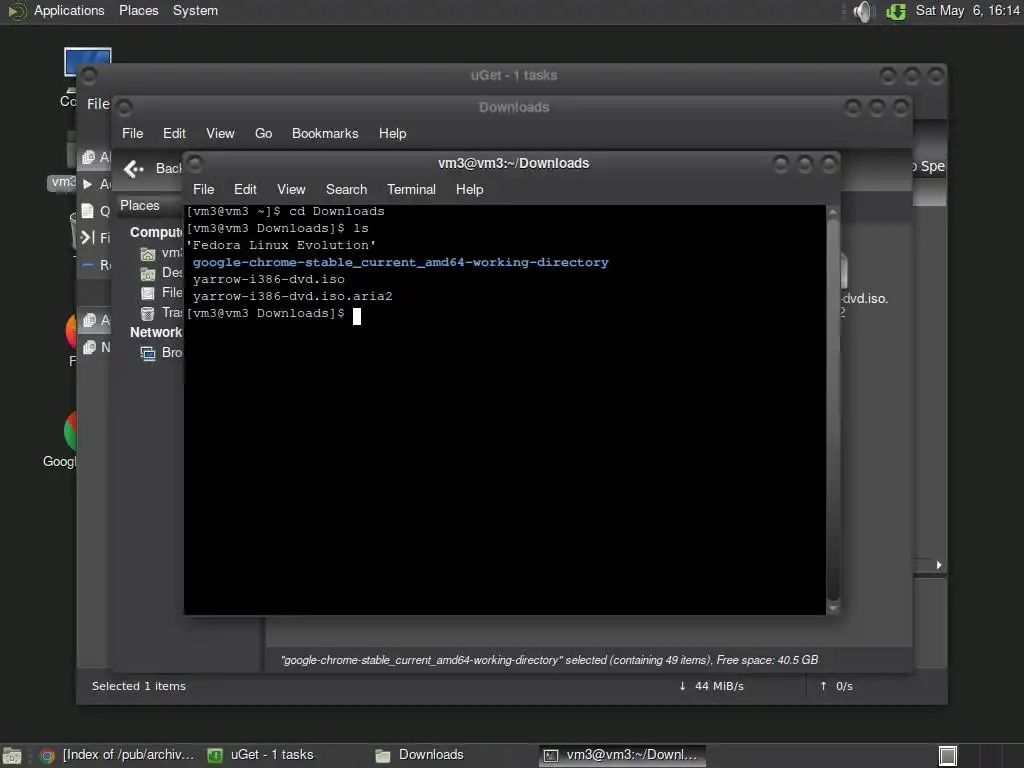The width and height of the screenshot is (1024, 768).
Task: Click the date and time clock
Action: [x=967, y=10]
